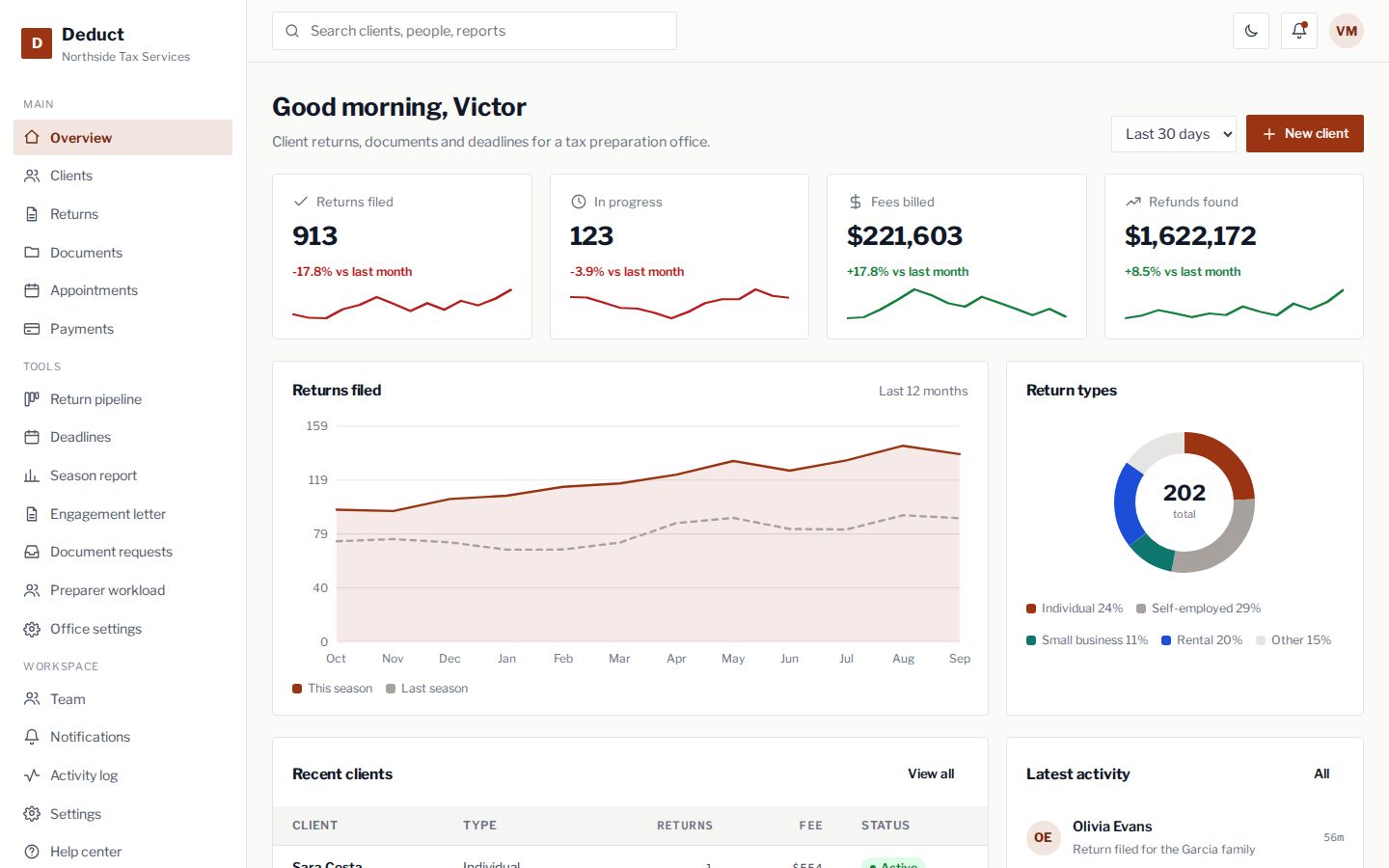The width and height of the screenshot is (1389, 868).
Task: Click the Refunds found trend icon
Action: (1132, 202)
